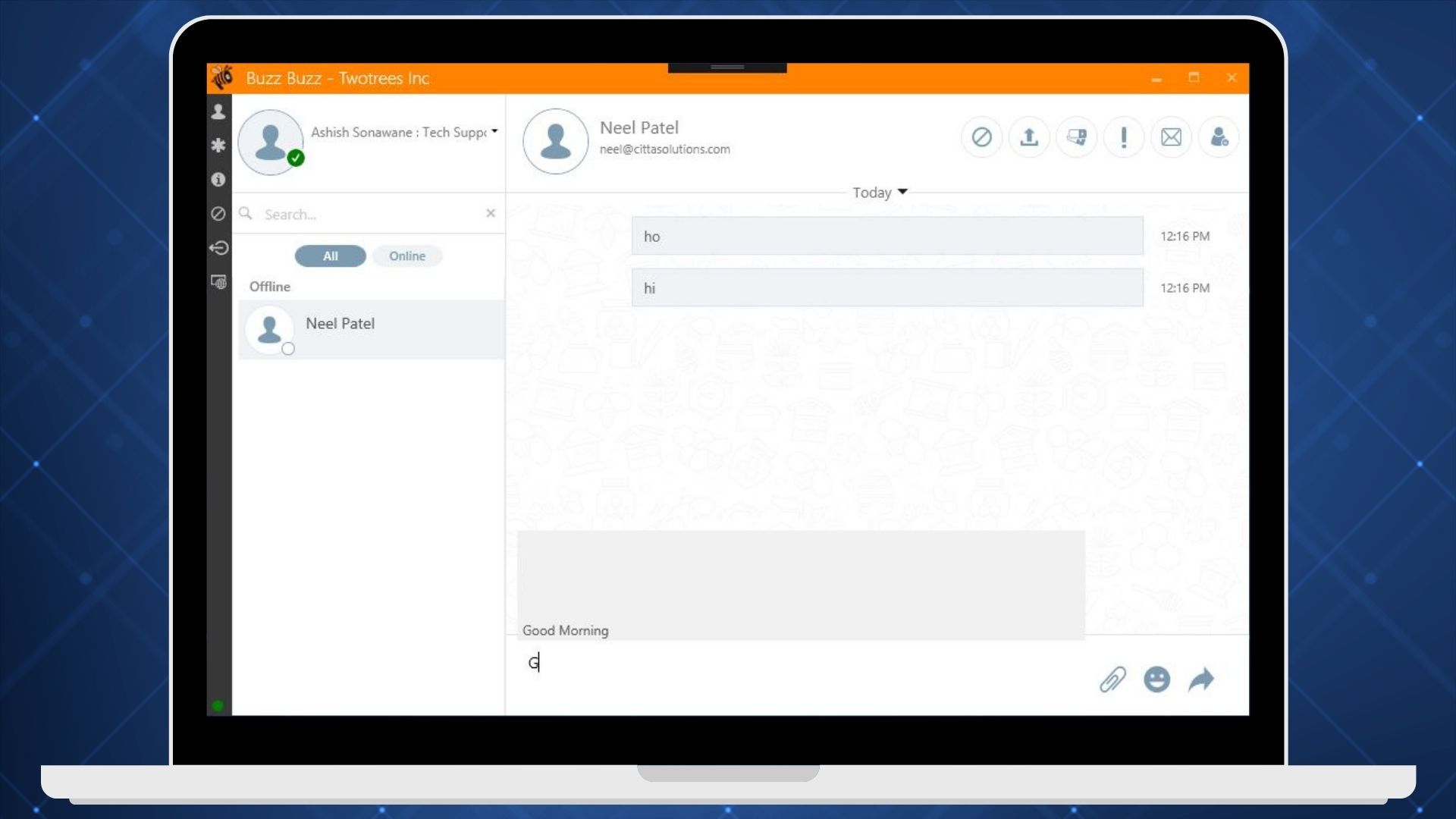Screen dimensions: 1456x819
Task: Click the asterisk icon in the sidebar
Action: coord(218,145)
